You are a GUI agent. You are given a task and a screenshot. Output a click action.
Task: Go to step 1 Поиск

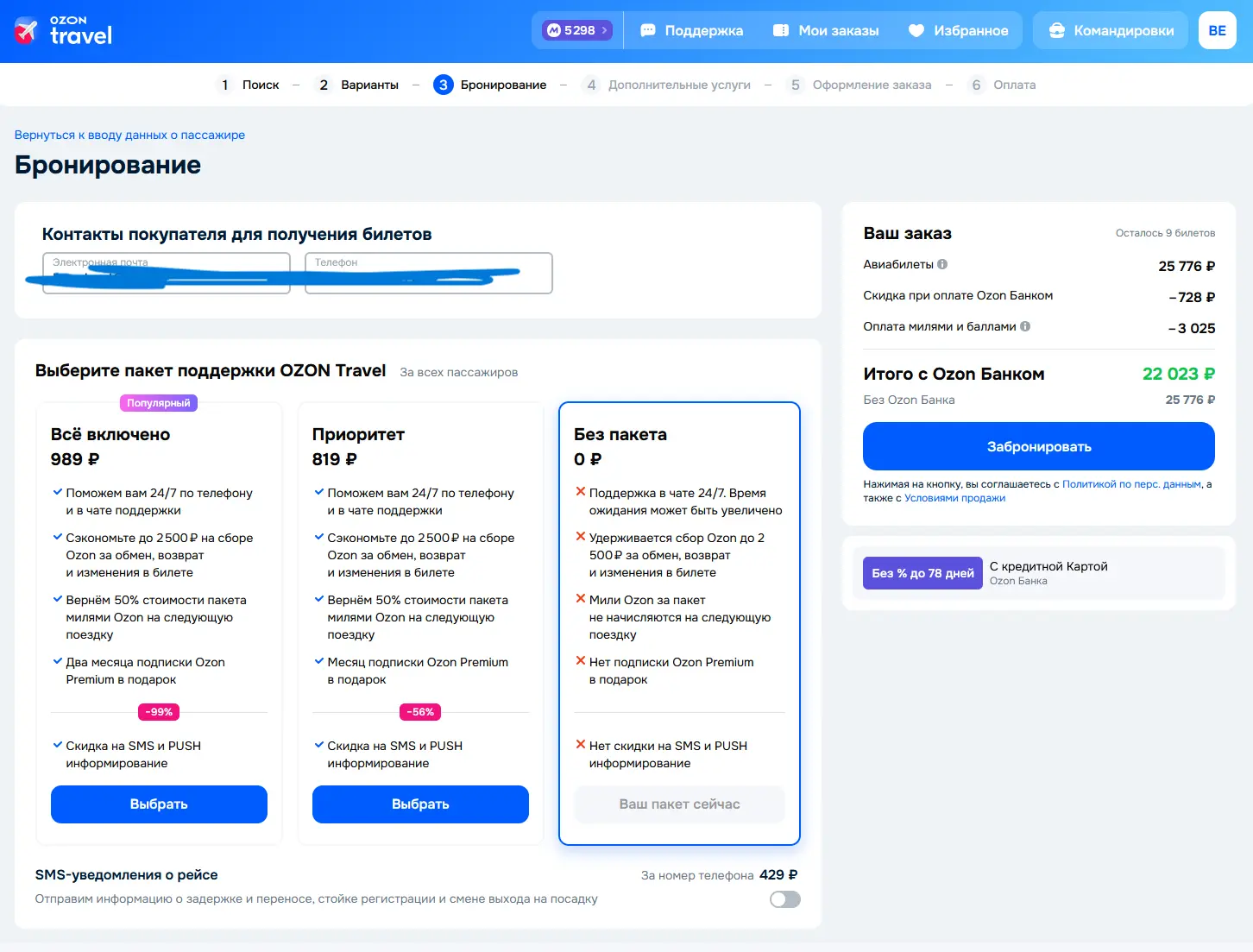click(248, 85)
